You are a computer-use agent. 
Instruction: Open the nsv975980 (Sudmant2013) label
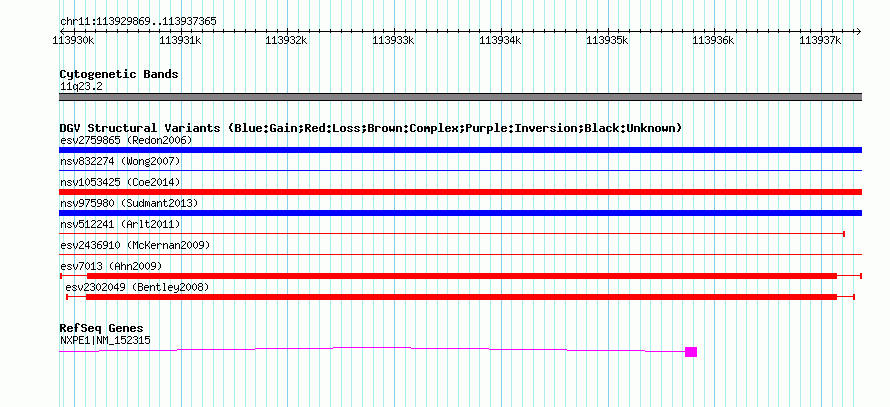point(129,203)
